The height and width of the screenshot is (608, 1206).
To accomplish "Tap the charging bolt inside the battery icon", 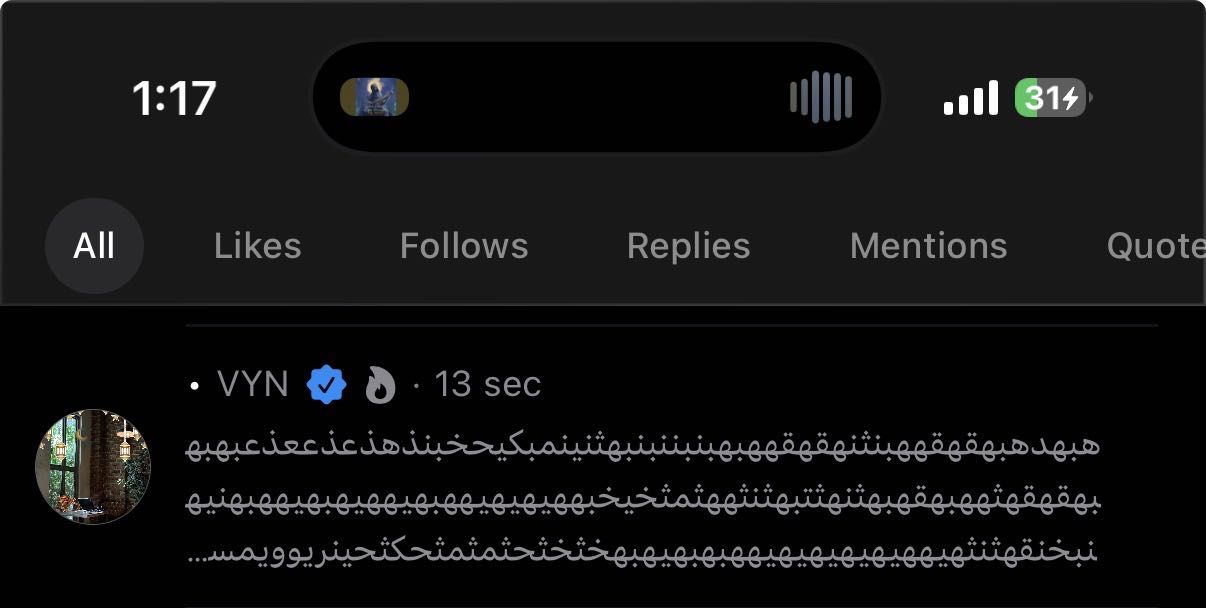I will (1070, 97).
